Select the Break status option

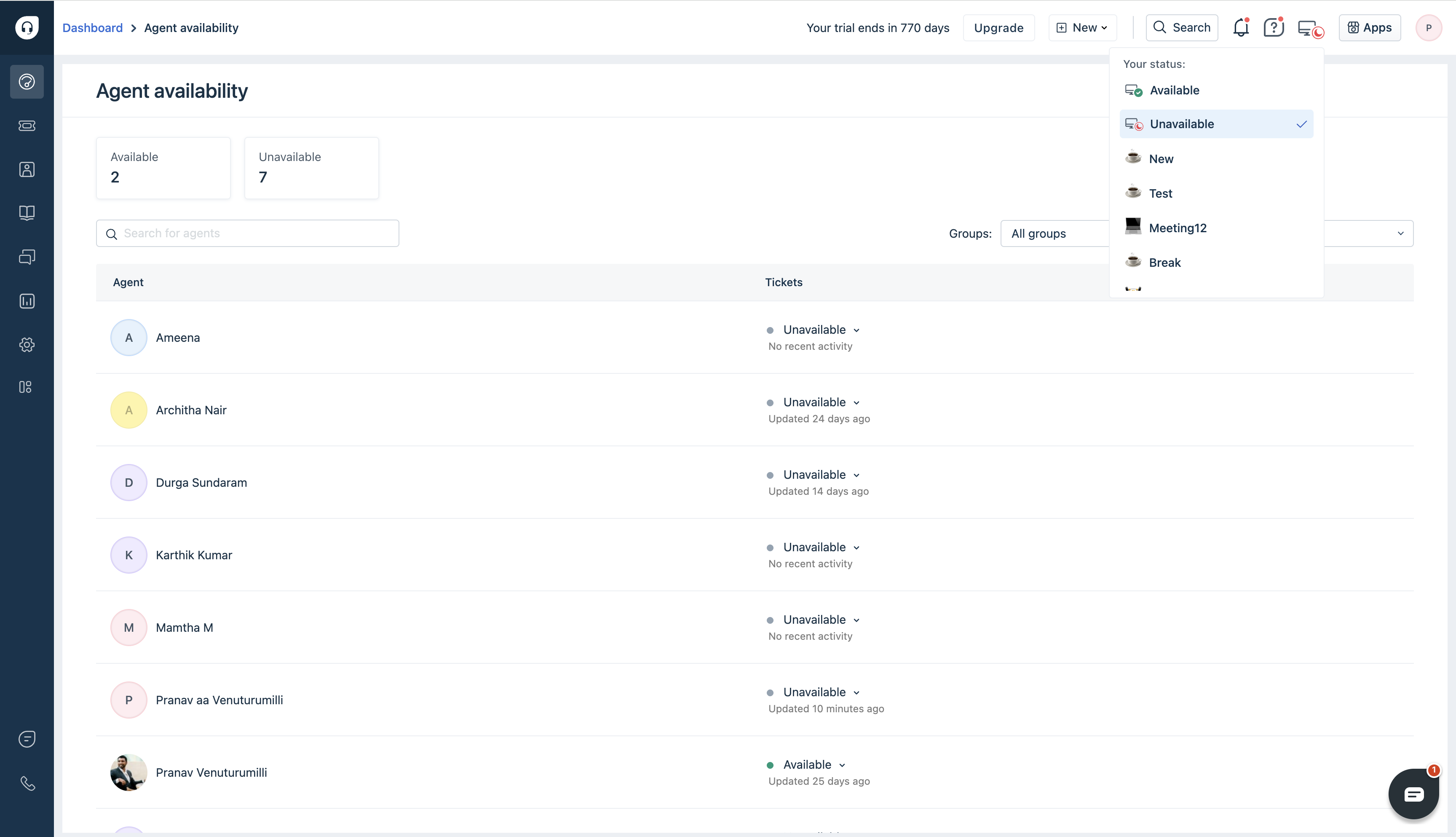(x=1164, y=263)
